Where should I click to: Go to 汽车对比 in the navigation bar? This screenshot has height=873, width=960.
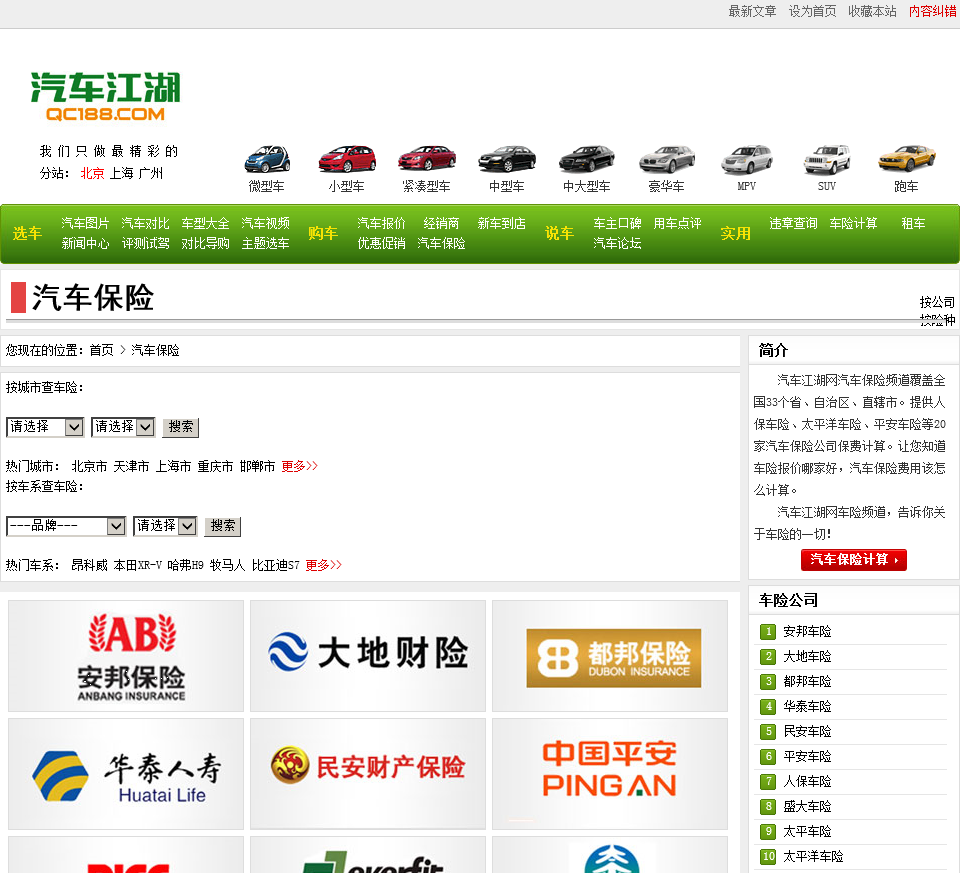[x=145, y=223]
